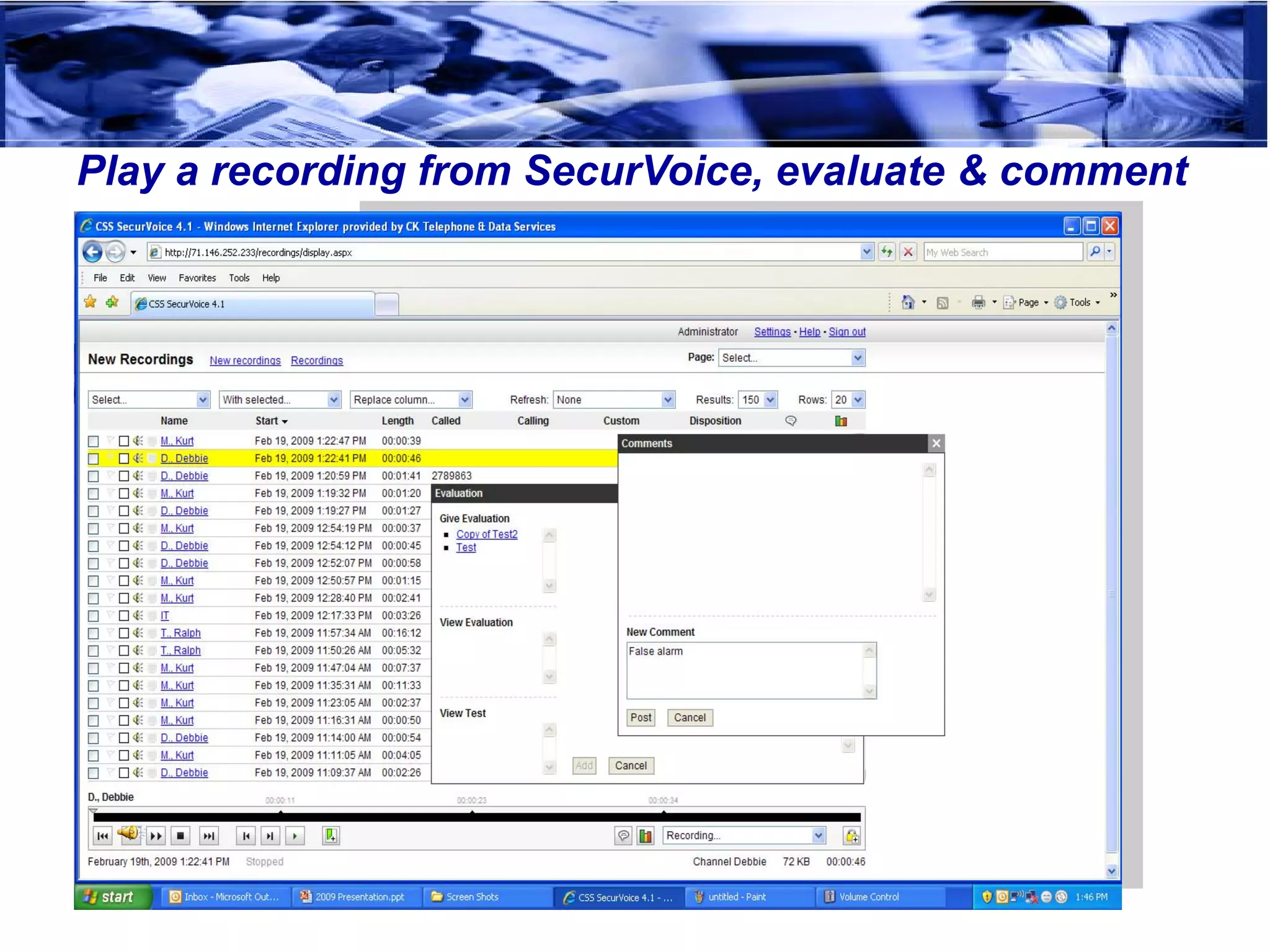The height and width of the screenshot is (952, 1270).
Task: Open comments via the player speech bubble icon
Action: pyautogui.click(x=624, y=836)
